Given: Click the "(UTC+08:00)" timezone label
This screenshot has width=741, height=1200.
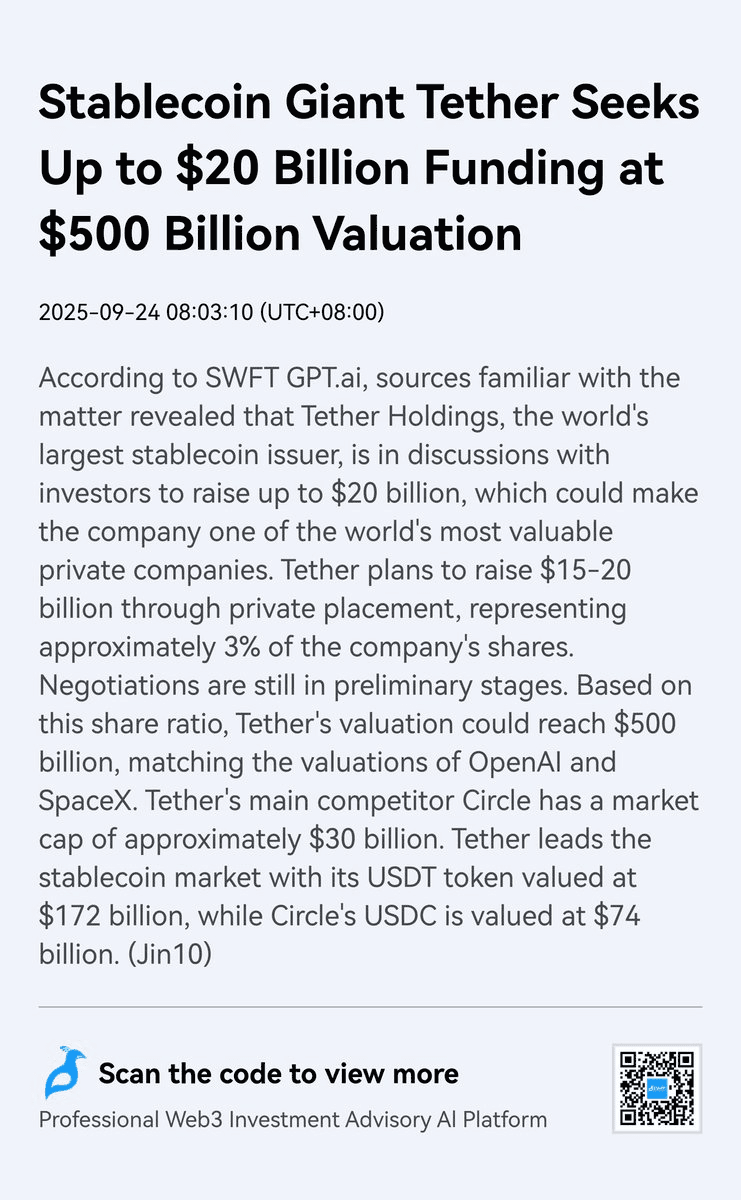Looking at the screenshot, I should (322, 312).
